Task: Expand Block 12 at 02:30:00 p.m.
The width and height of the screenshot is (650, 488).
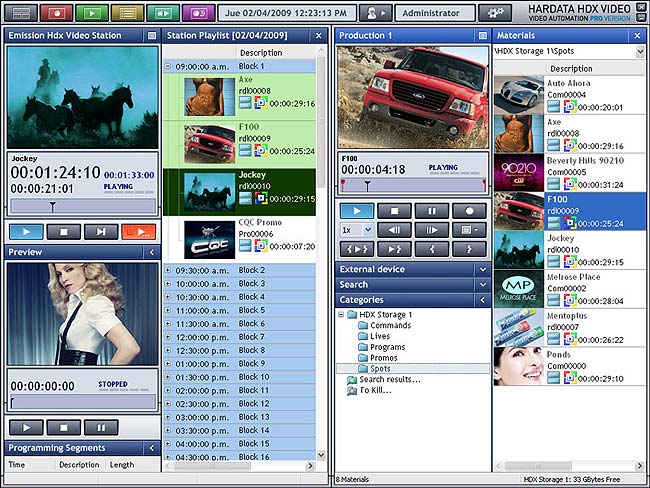Action: [x=168, y=403]
